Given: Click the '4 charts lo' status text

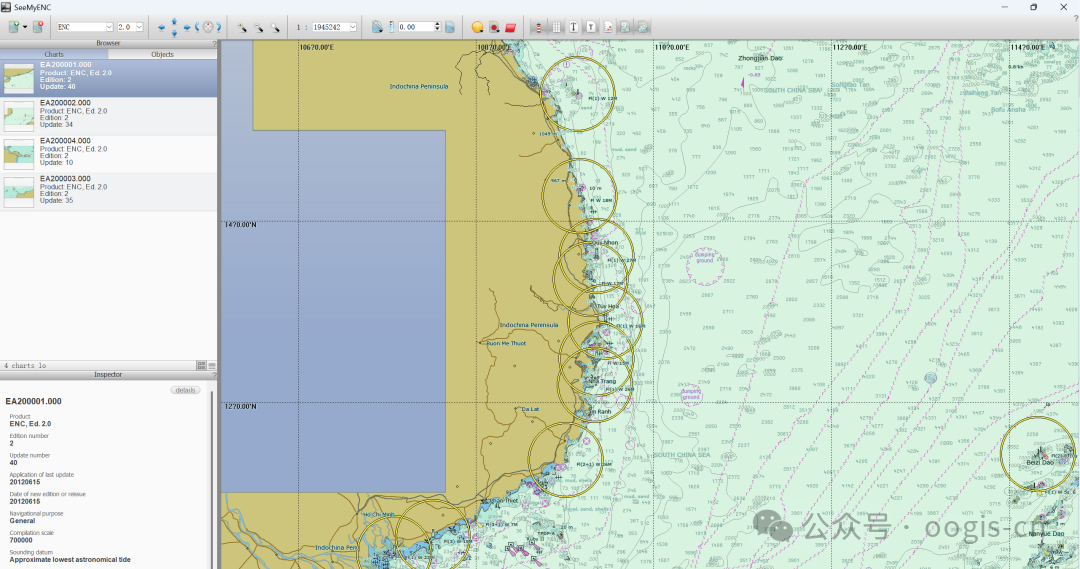Looking at the screenshot, I should tap(25, 366).
